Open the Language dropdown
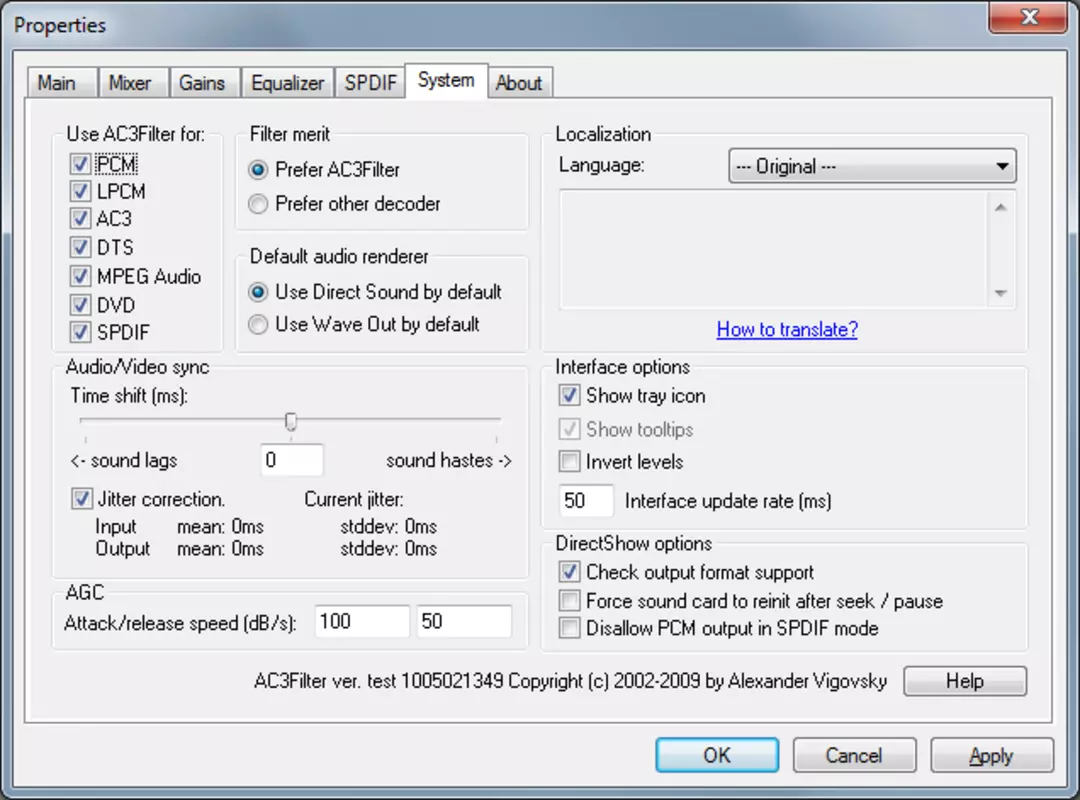Image resolution: width=1080 pixels, height=800 pixels. coord(872,166)
